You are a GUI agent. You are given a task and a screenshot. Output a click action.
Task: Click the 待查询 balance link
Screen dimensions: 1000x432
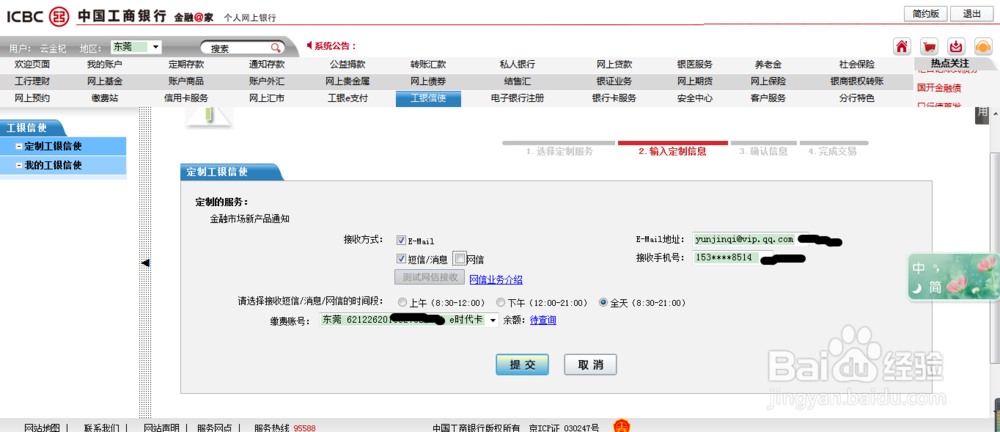pos(543,320)
